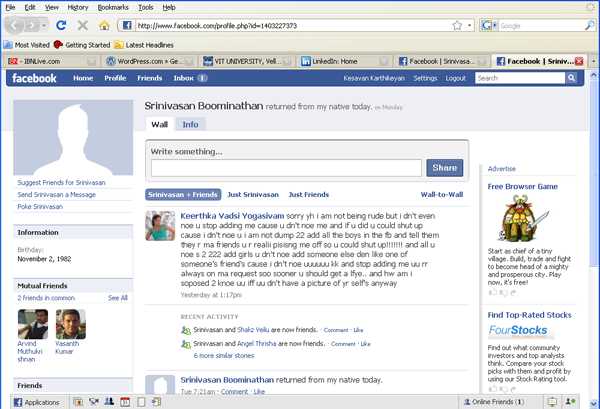Image resolution: width=600 pixels, height=409 pixels.
Task: Click the Poke Srinivasan link
Action: pyautogui.click(x=42, y=207)
